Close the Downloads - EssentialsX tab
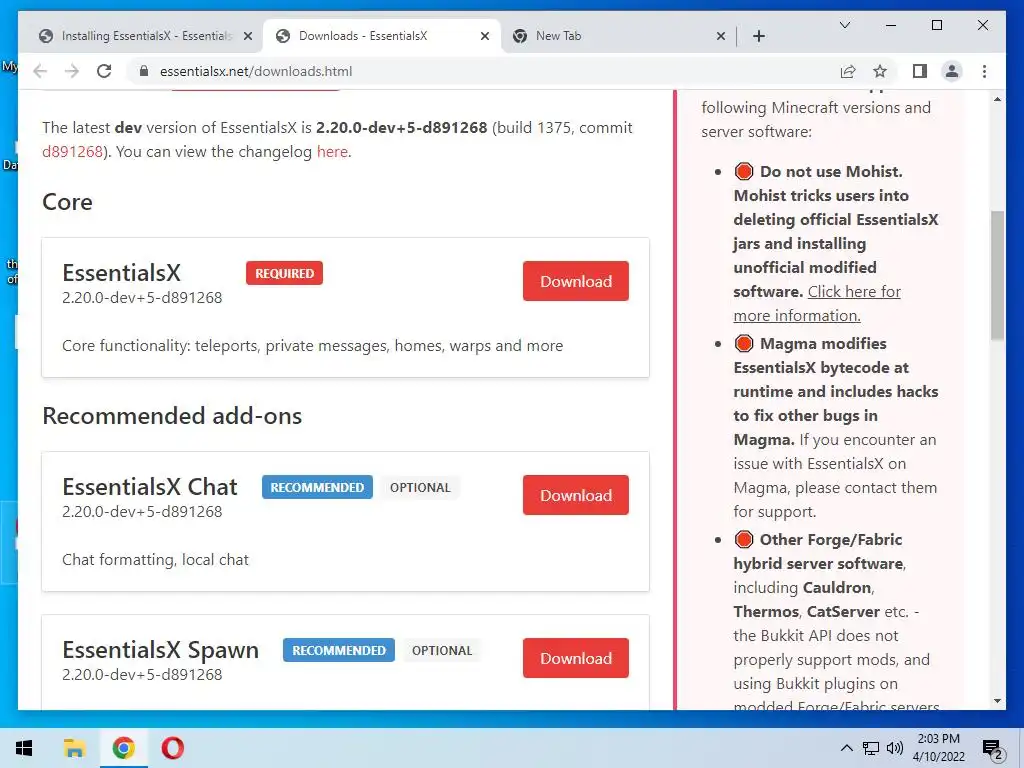The image size is (1024, 768). pos(485,36)
